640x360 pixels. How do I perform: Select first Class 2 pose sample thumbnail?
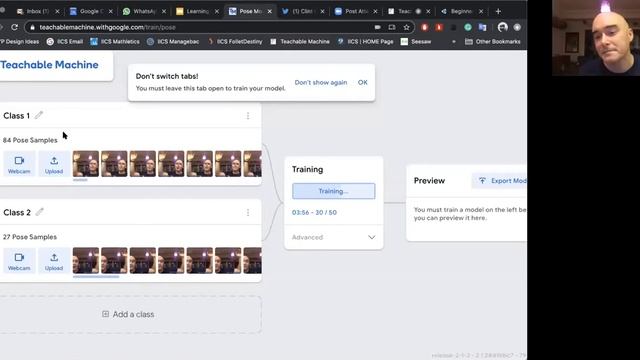86,260
